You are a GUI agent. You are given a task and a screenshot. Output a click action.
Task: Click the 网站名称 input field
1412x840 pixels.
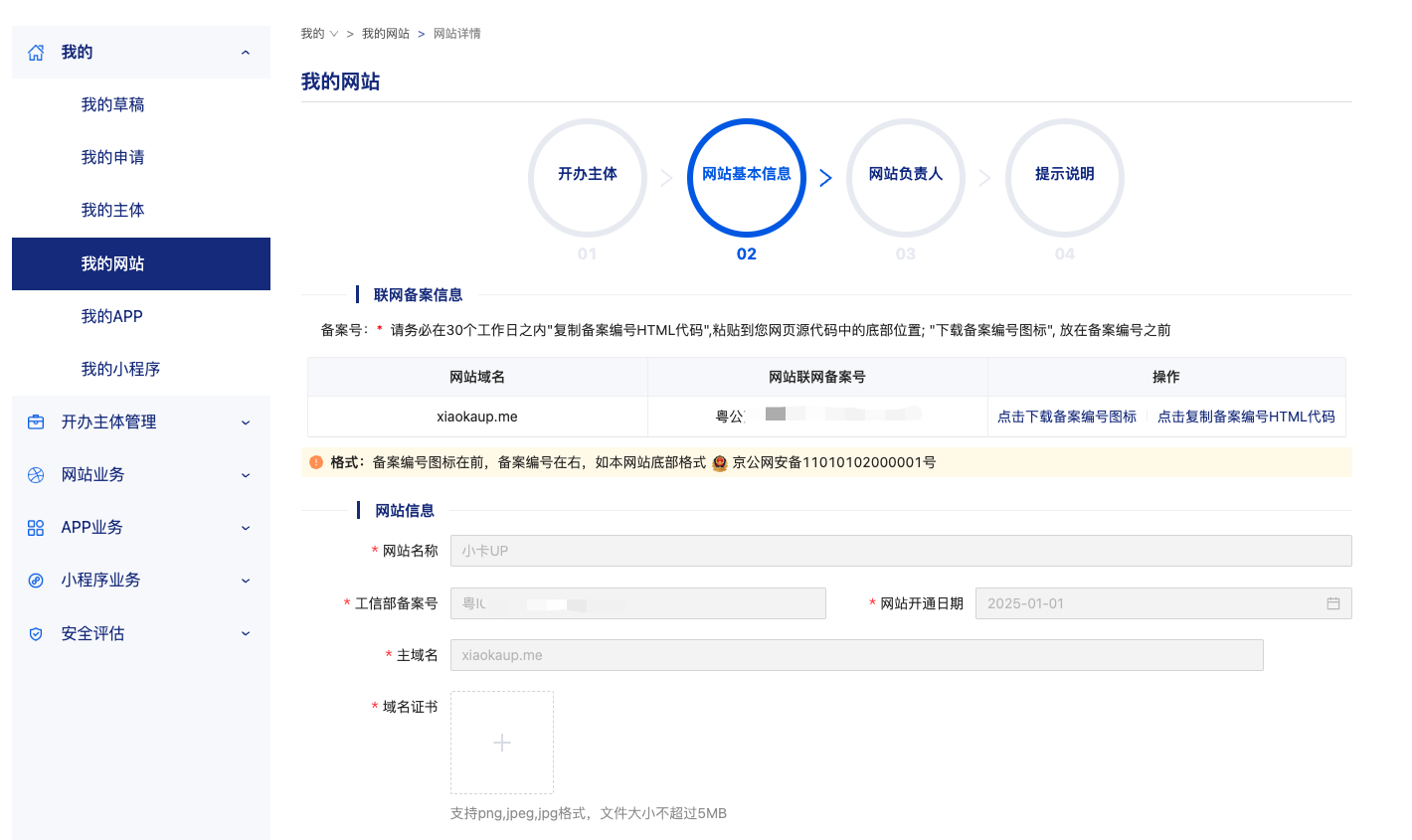click(901, 551)
